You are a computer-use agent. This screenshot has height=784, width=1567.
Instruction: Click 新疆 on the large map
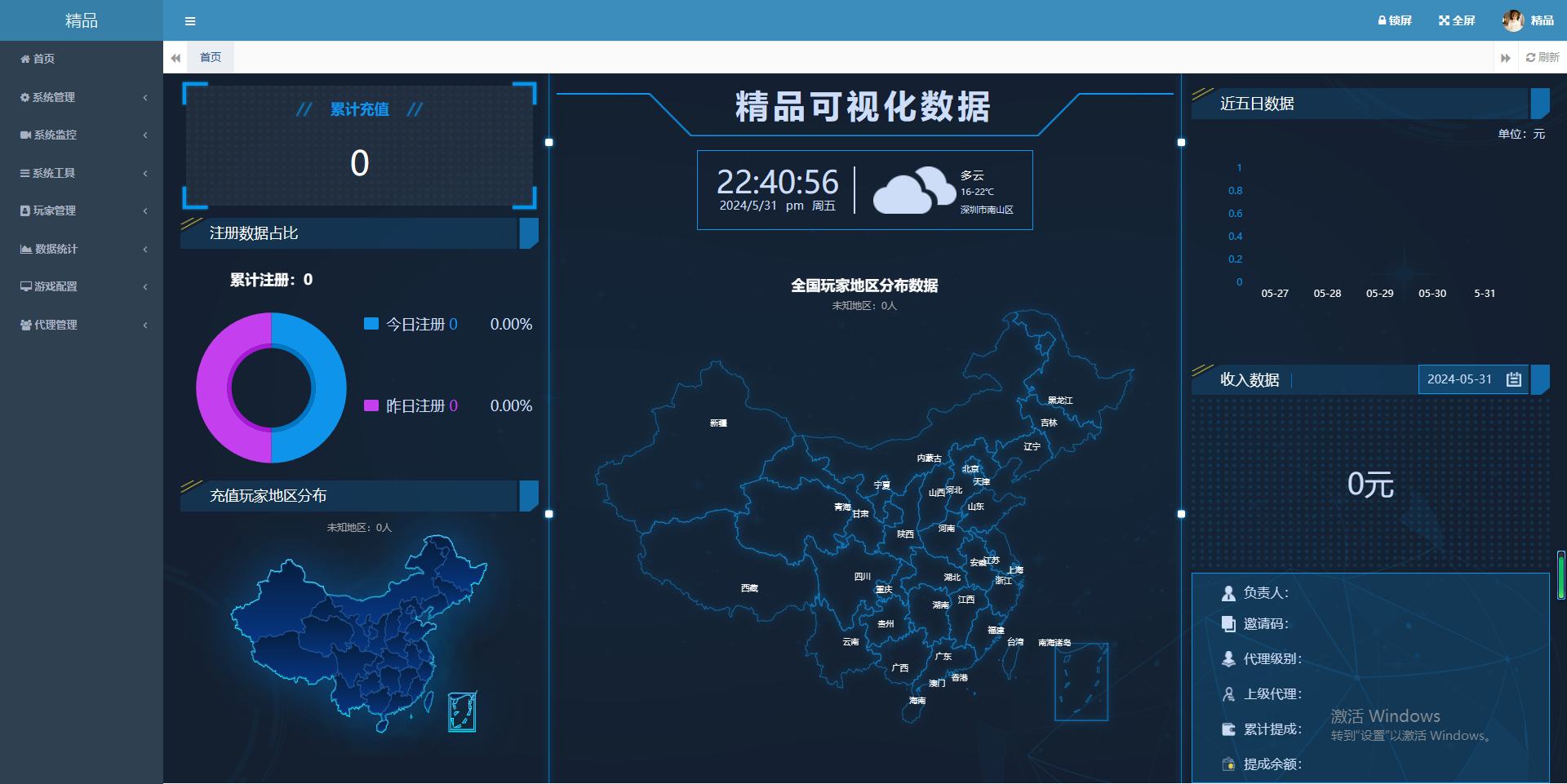click(718, 423)
